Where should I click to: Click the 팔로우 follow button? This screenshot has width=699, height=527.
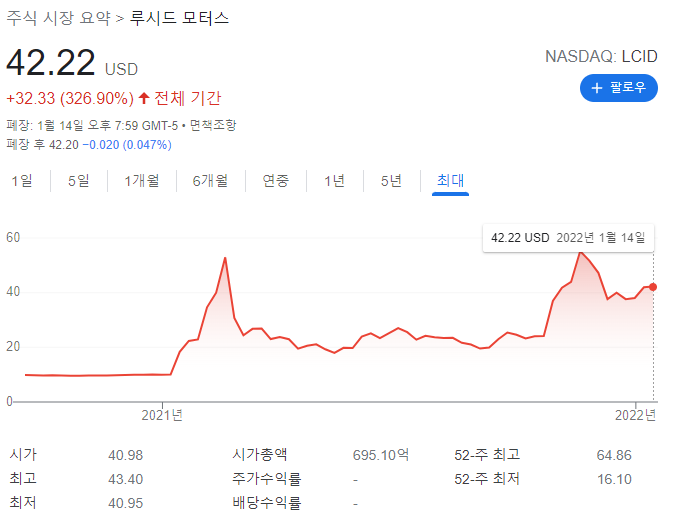[x=618, y=88]
